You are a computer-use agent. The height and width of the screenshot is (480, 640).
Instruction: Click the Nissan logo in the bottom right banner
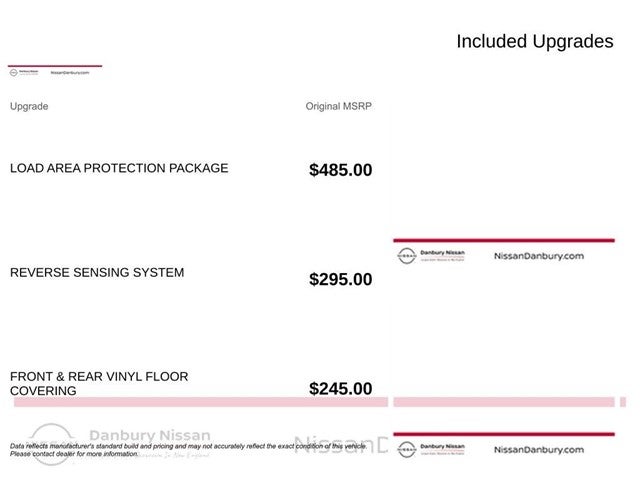click(x=407, y=449)
